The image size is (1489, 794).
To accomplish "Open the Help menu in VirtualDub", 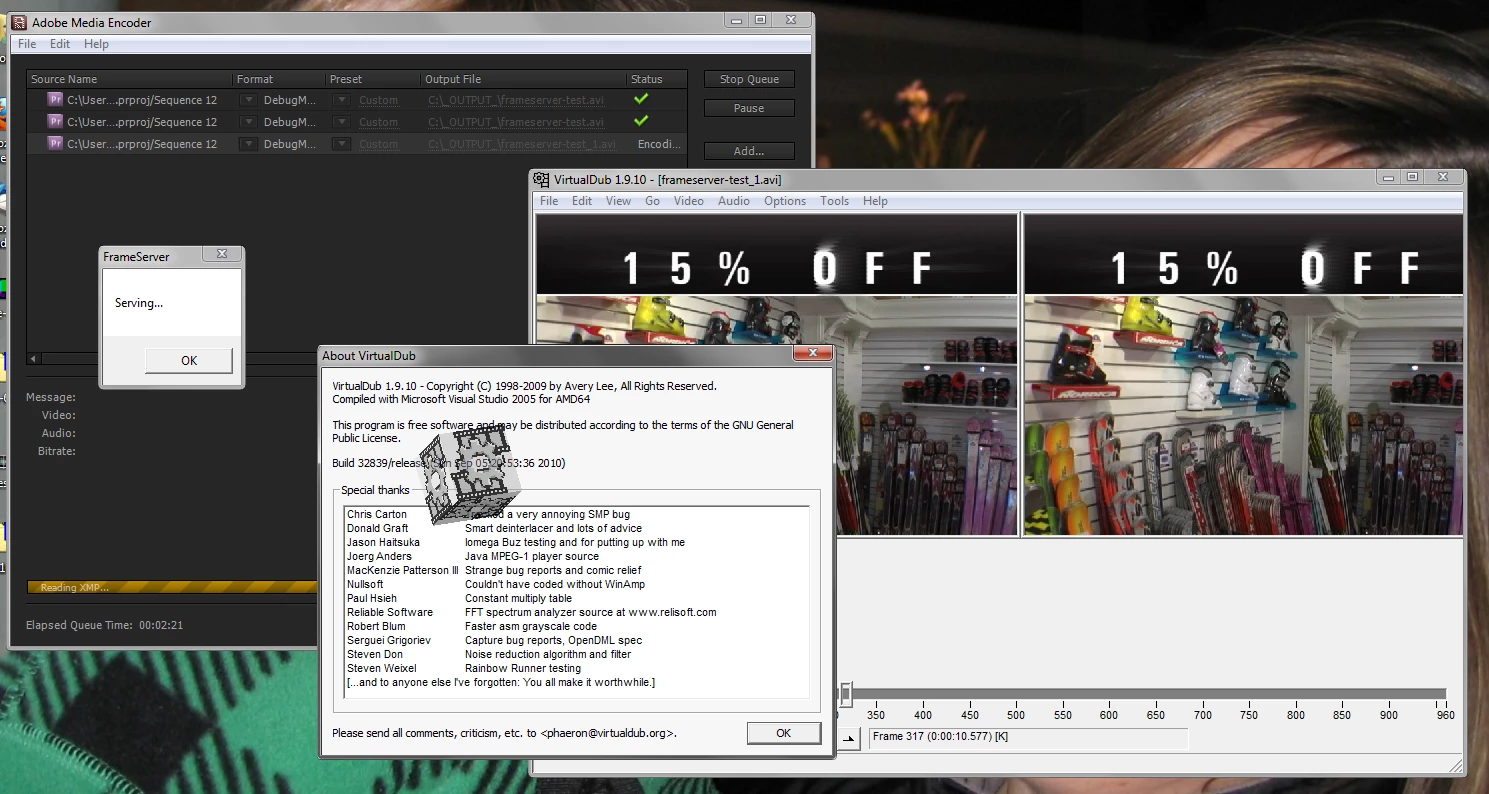I will click(875, 201).
